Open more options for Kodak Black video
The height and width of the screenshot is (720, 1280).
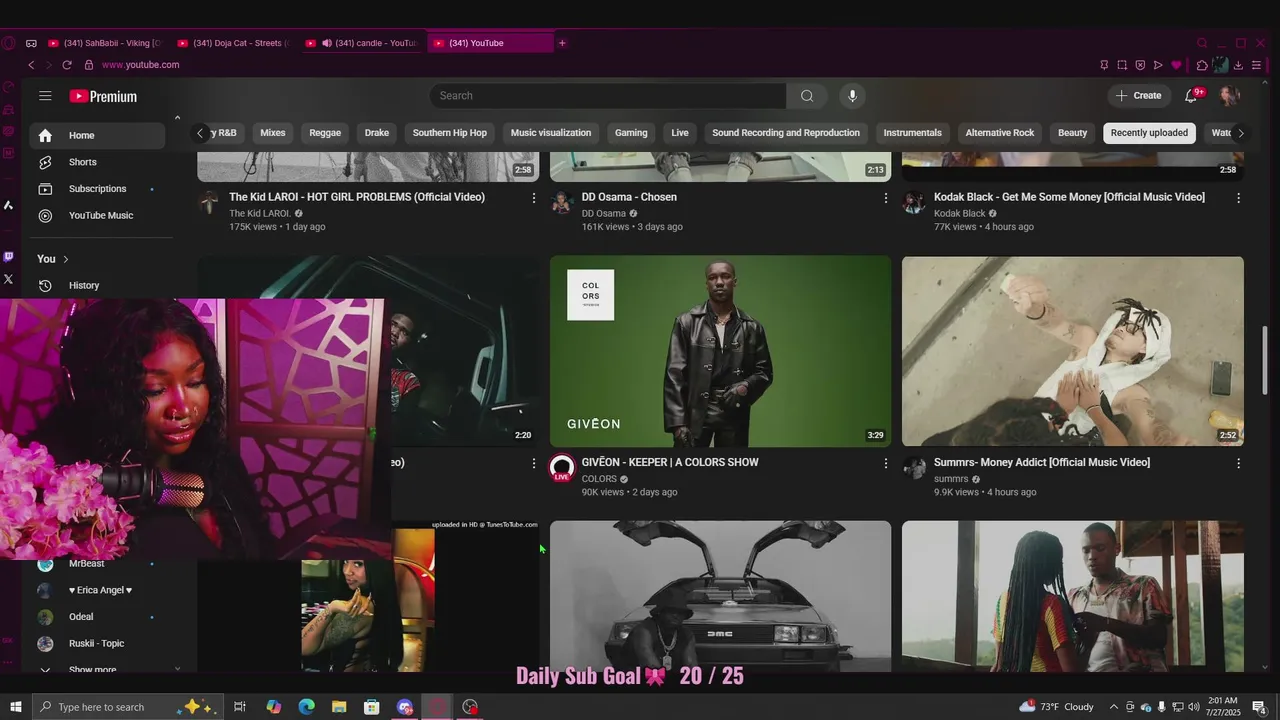coord(1238,198)
